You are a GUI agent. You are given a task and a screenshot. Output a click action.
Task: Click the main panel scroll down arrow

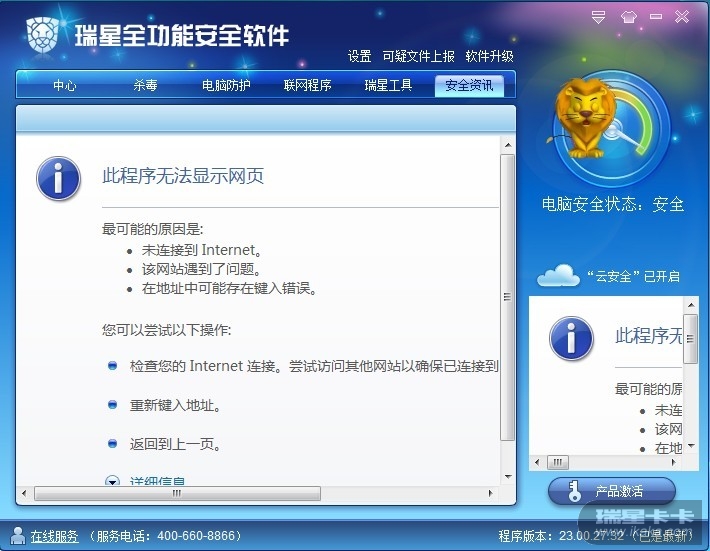[508, 477]
